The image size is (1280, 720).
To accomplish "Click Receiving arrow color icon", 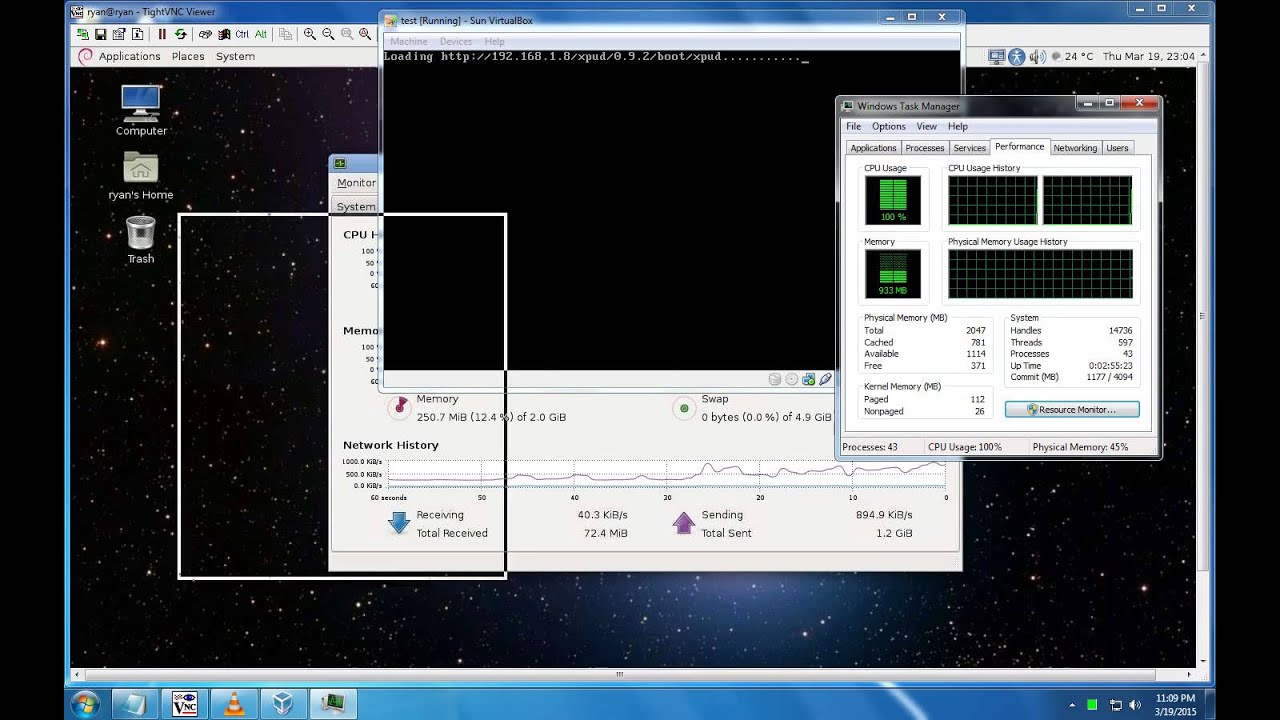I will click(x=399, y=522).
